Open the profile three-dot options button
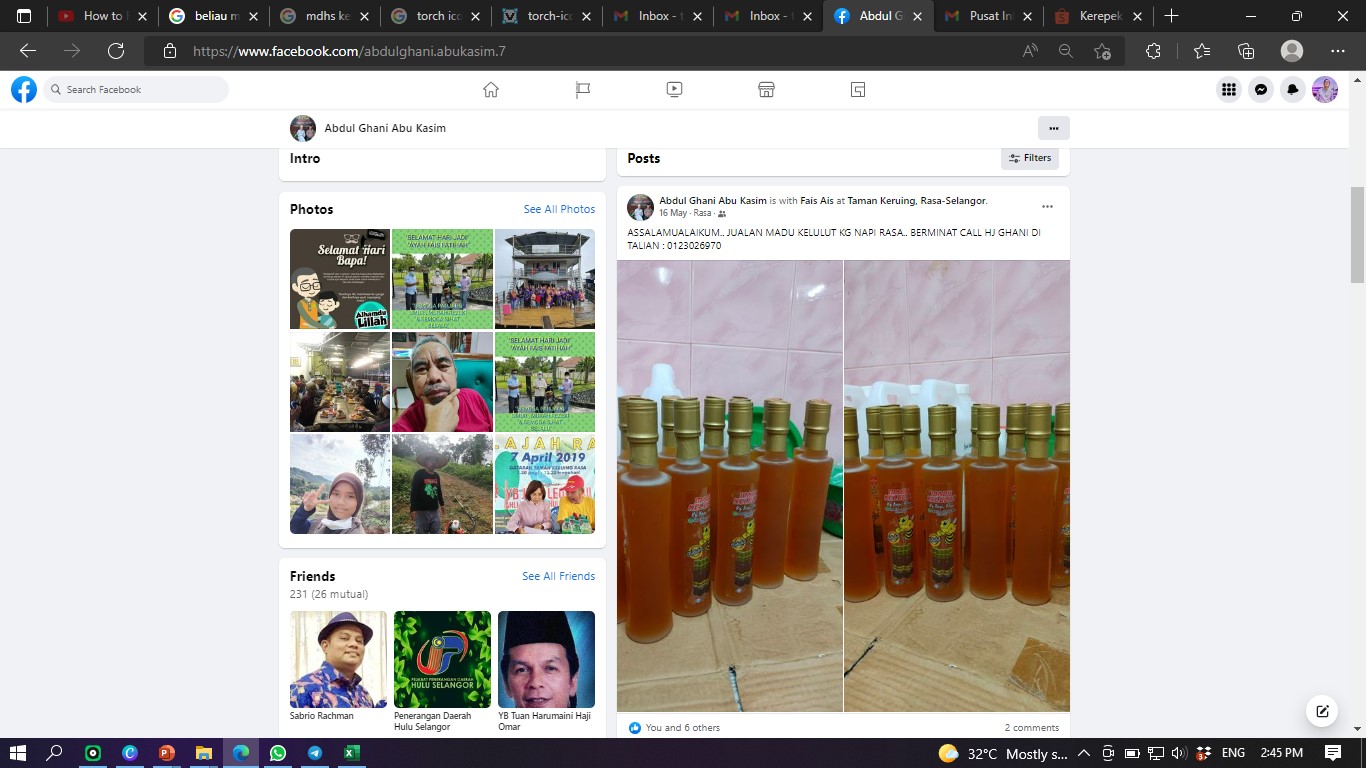 click(x=1053, y=128)
